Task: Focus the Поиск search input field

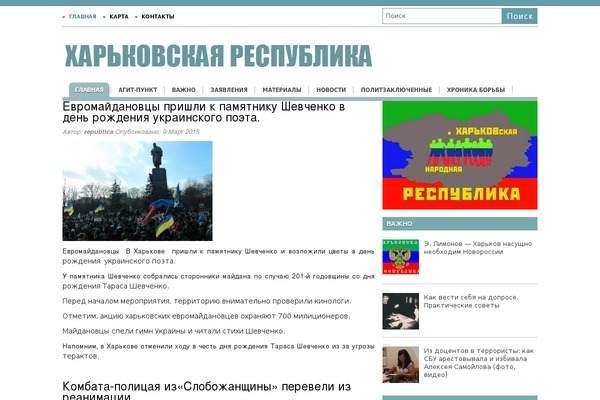Action: [442, 16]
